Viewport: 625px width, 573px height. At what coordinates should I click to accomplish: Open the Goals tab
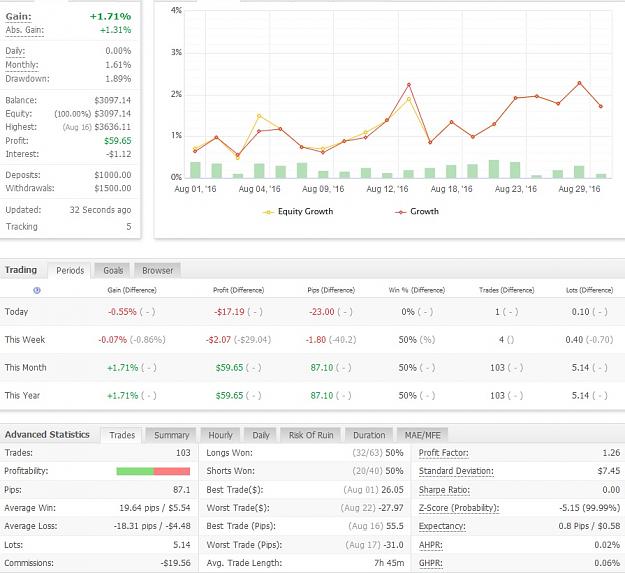(113, 271)
